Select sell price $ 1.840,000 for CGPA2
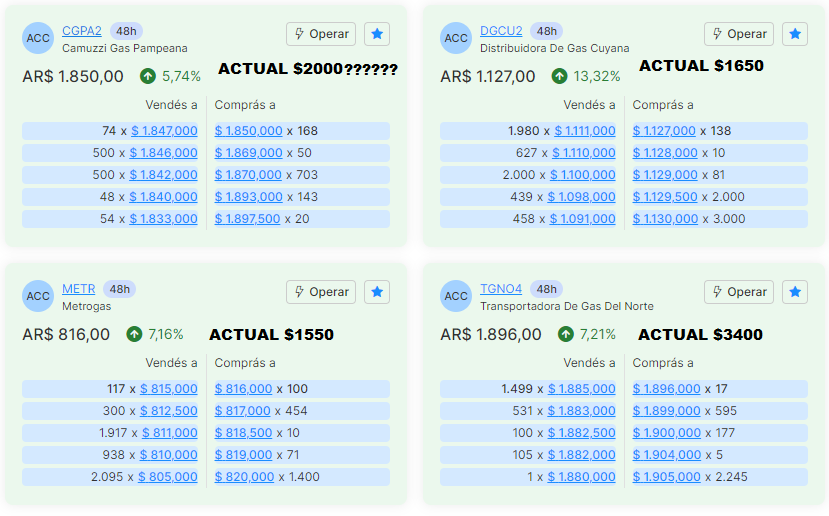This screenshot has width=829, height=516. 163,197
